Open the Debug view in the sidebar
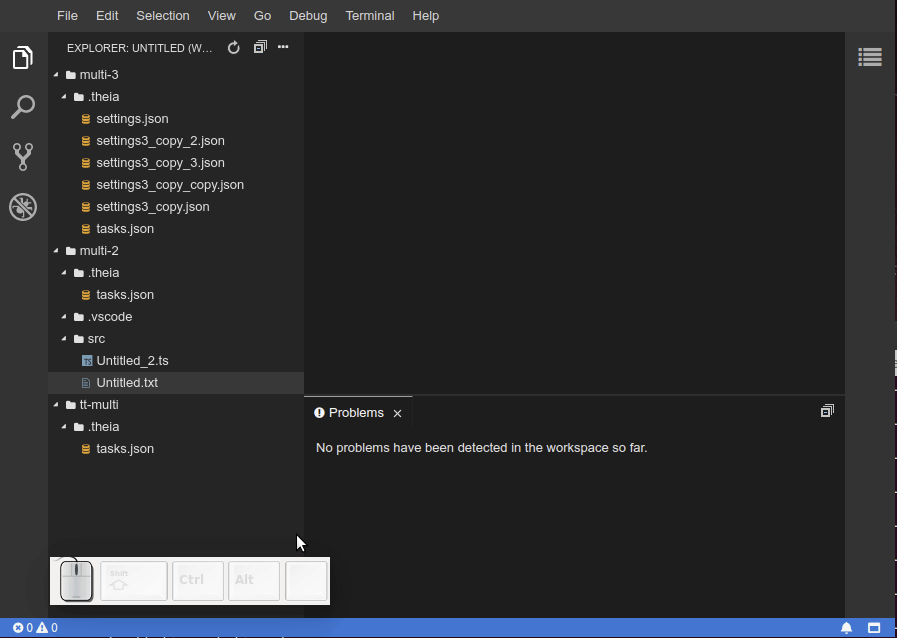The image size is (897, 638). (x=22, y=207)
